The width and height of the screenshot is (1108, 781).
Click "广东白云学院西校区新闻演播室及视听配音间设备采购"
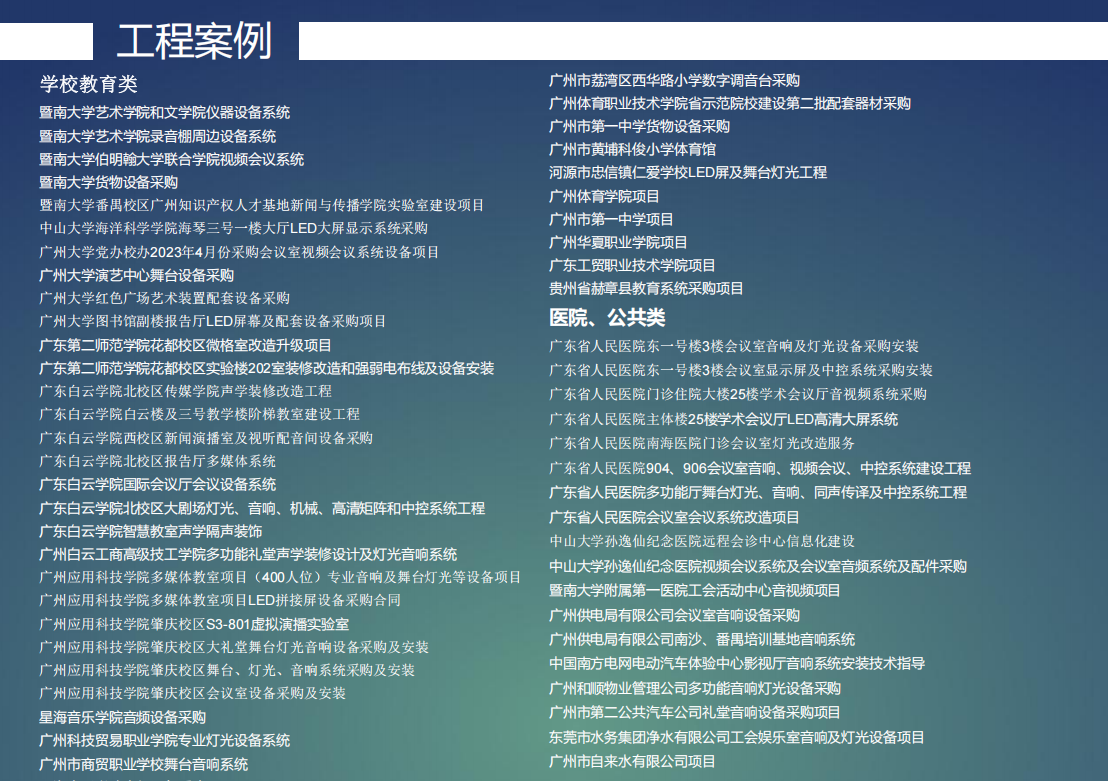point(206,438)
